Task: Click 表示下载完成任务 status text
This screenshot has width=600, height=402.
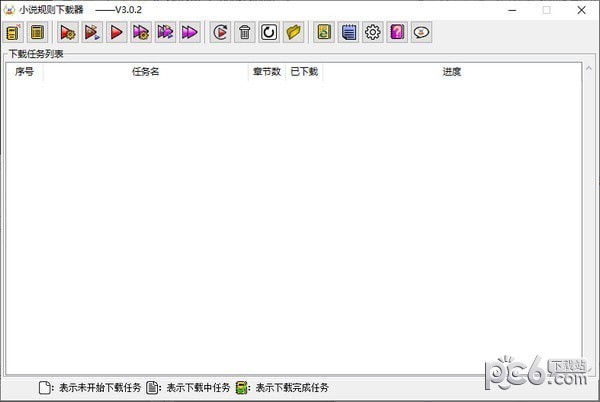Action: point(292,388)
